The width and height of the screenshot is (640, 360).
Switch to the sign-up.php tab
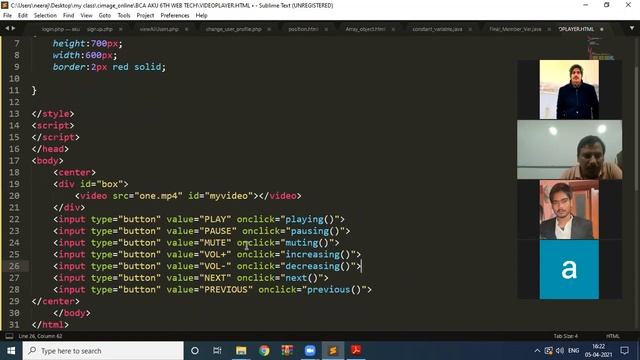pos(100,29)
